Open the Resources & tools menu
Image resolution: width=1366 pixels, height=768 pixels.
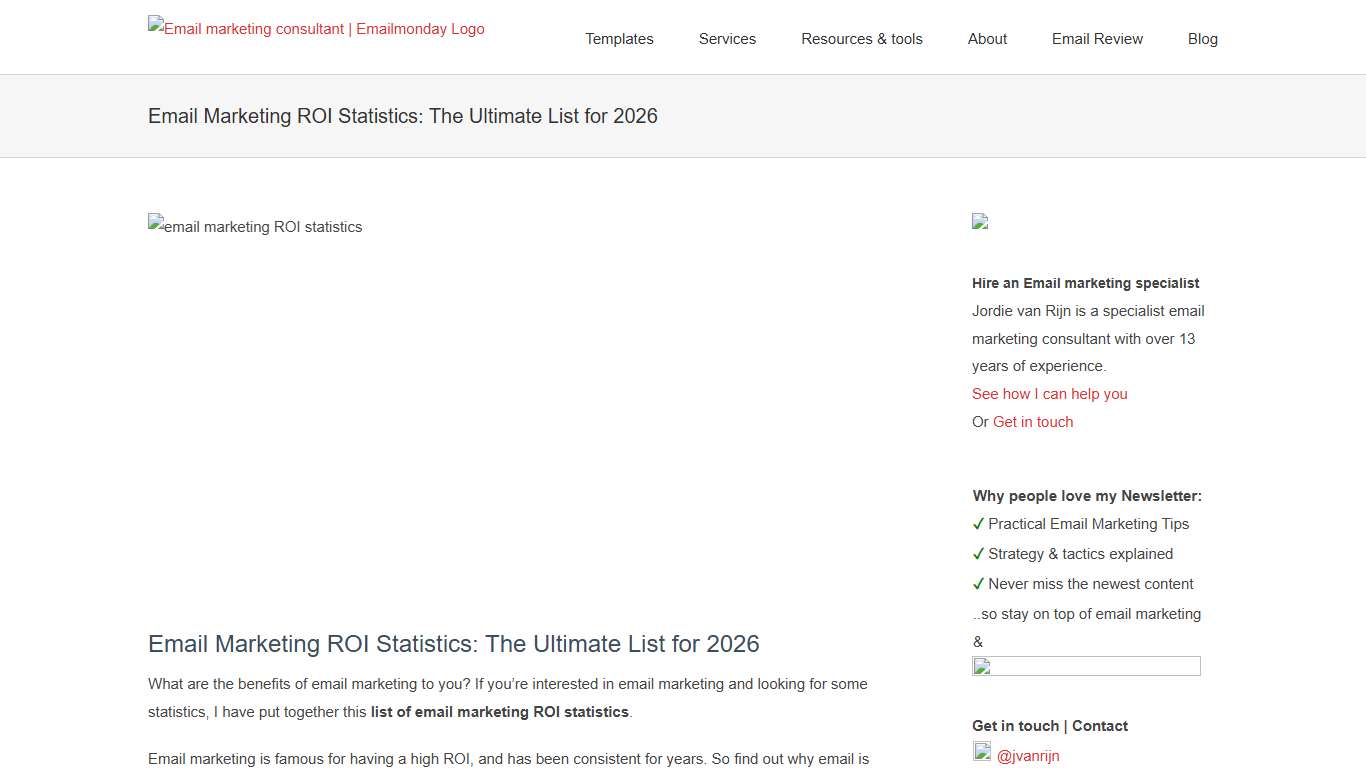[x=862, y=39]
